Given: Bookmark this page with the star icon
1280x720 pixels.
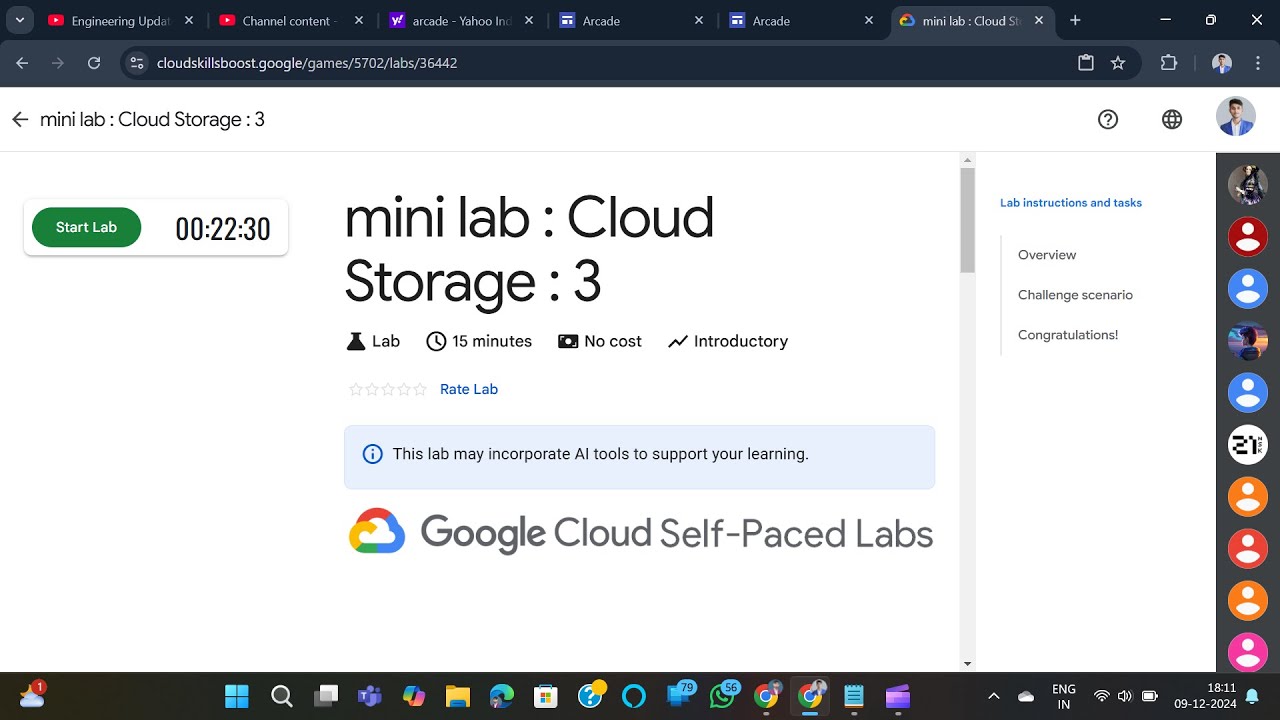Looking at the screenshot, I should [1118, 63].
